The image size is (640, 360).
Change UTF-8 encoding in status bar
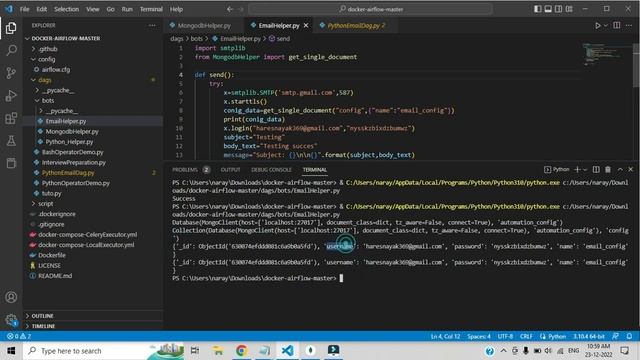(505, 336)
